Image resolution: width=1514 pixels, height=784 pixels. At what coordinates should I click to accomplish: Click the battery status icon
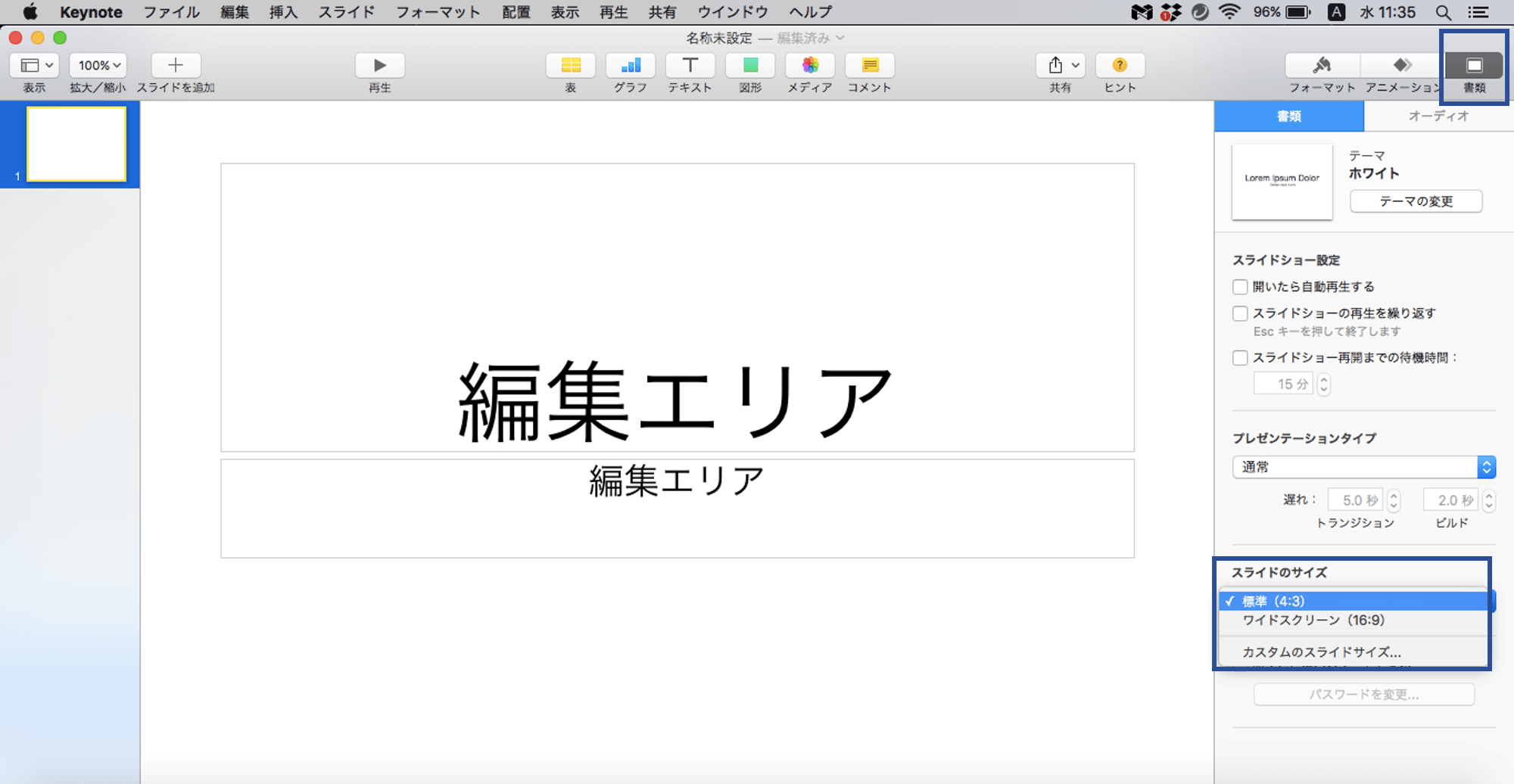click(1298, 12)
